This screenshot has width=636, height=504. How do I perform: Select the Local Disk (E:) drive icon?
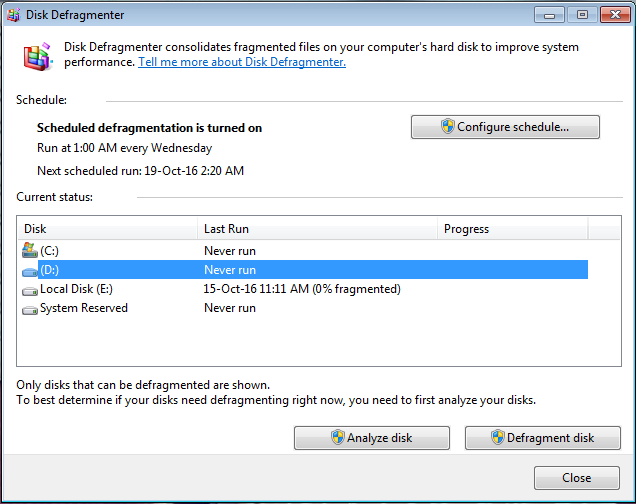click(29, 289)
